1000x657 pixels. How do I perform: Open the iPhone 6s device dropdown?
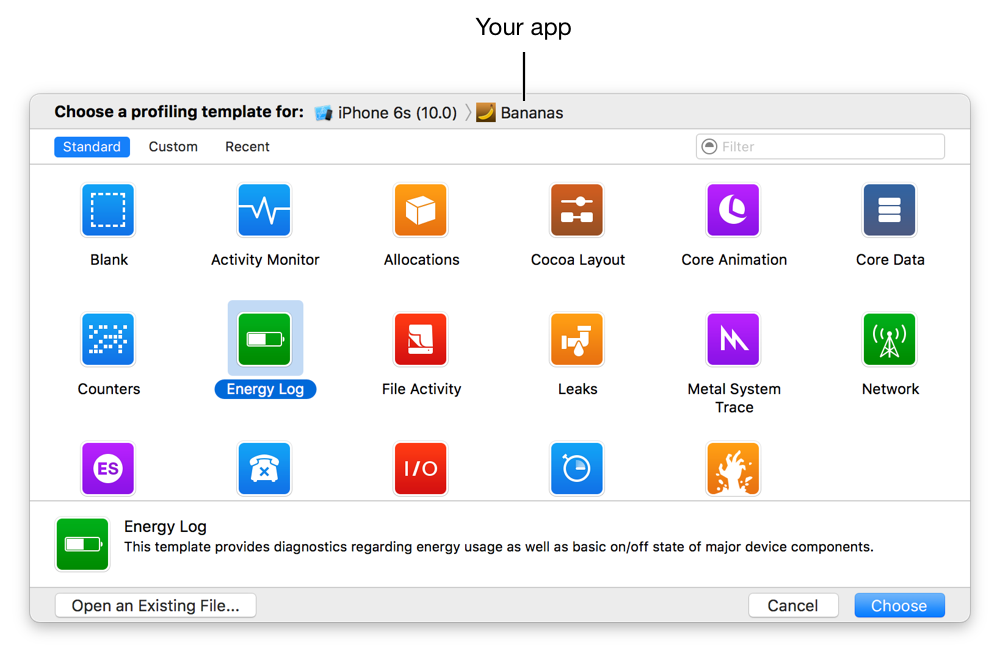386,113
